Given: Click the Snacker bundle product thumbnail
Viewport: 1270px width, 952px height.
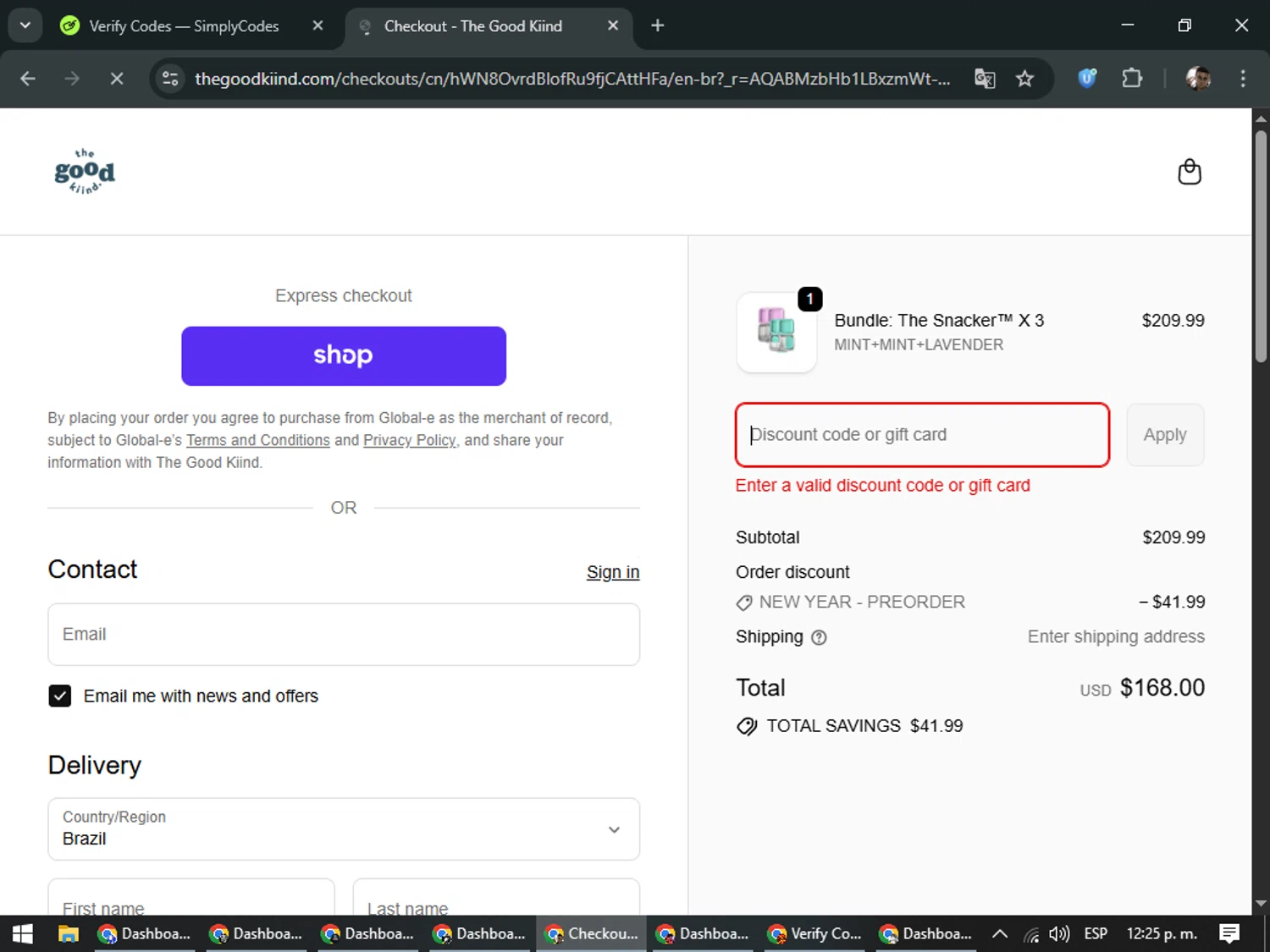Looking at the screenshot, I should point(776,332).
